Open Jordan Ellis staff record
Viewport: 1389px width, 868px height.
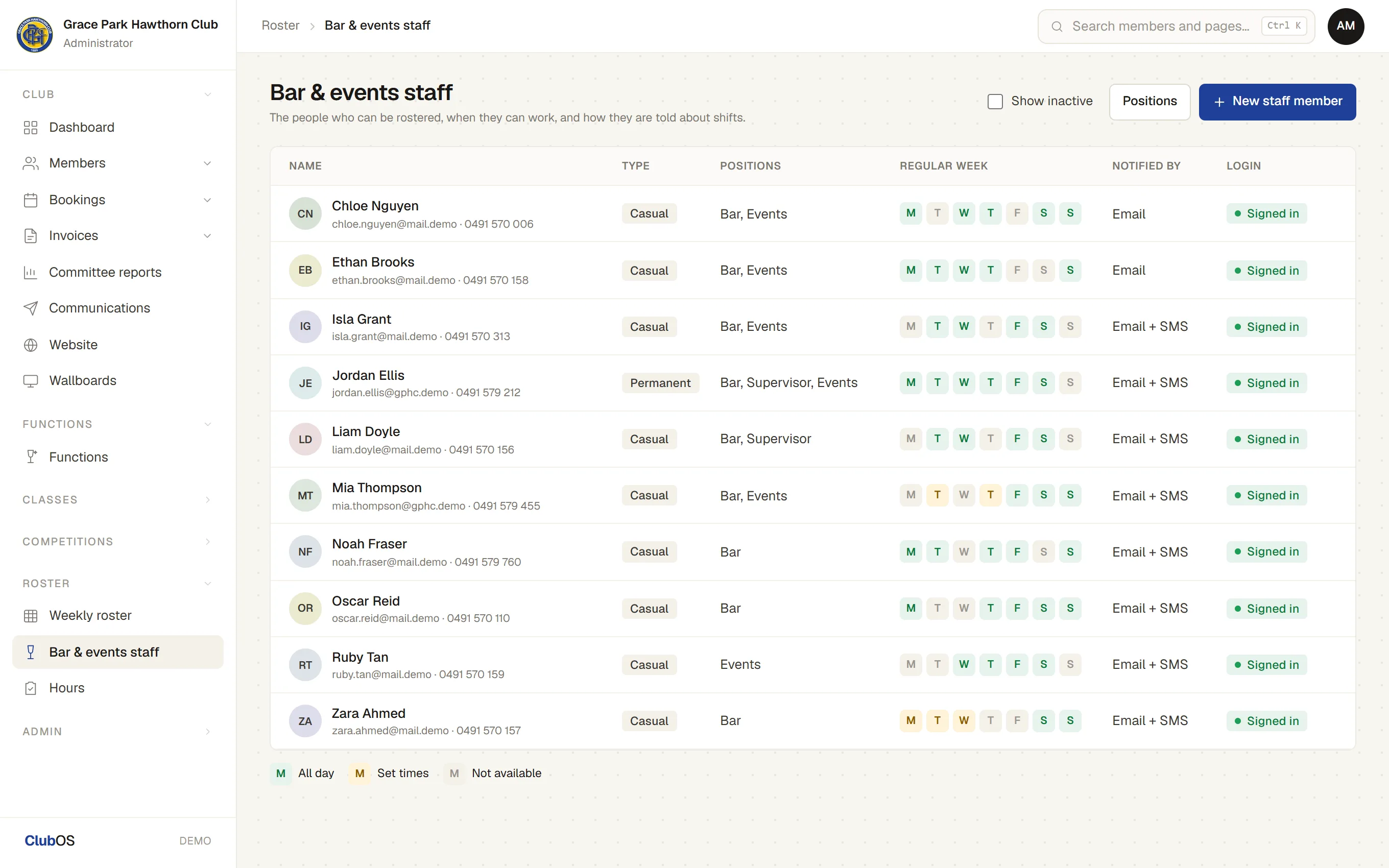[813, 383]
